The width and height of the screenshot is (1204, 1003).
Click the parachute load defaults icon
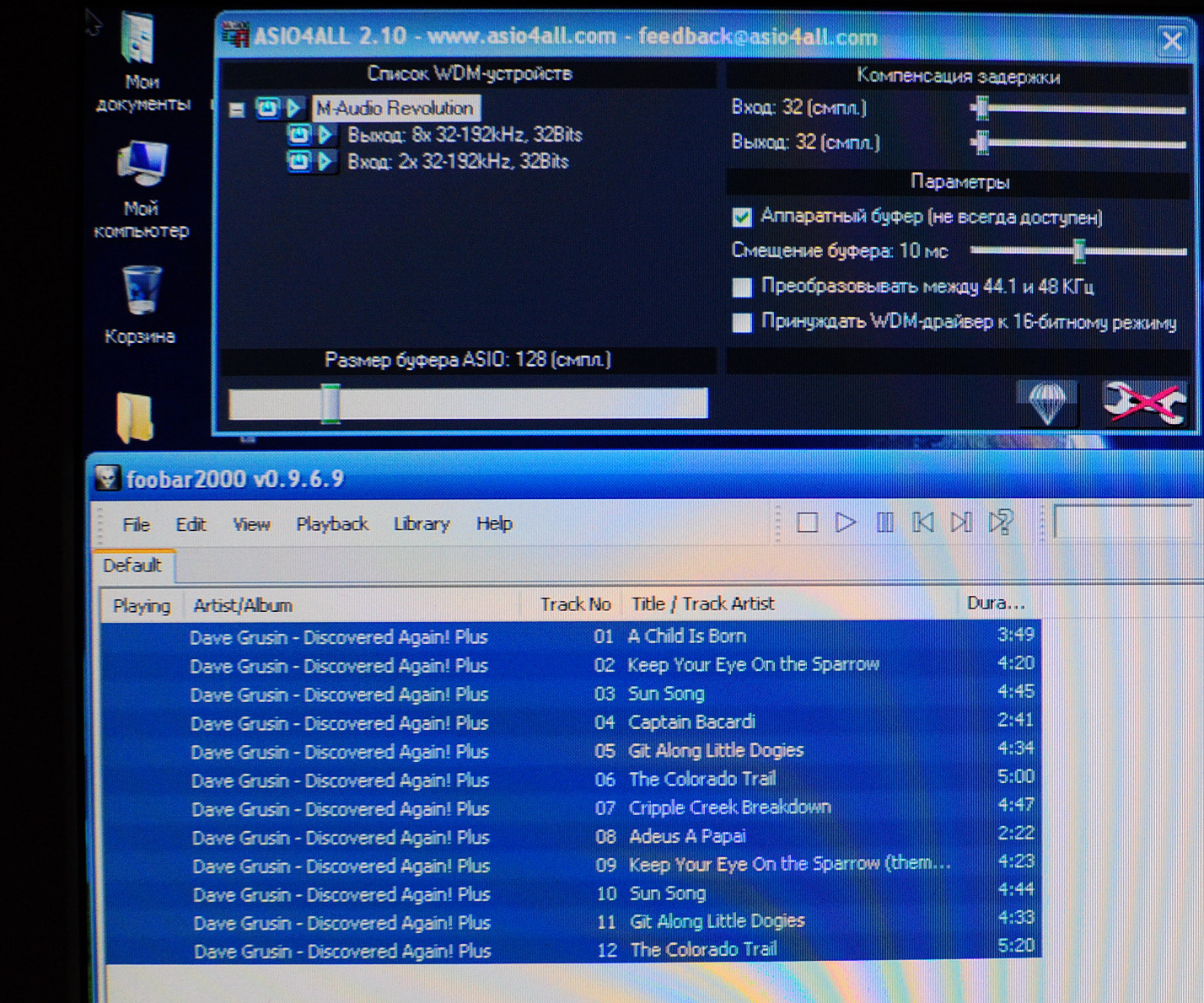click(x=1047, y=402)
